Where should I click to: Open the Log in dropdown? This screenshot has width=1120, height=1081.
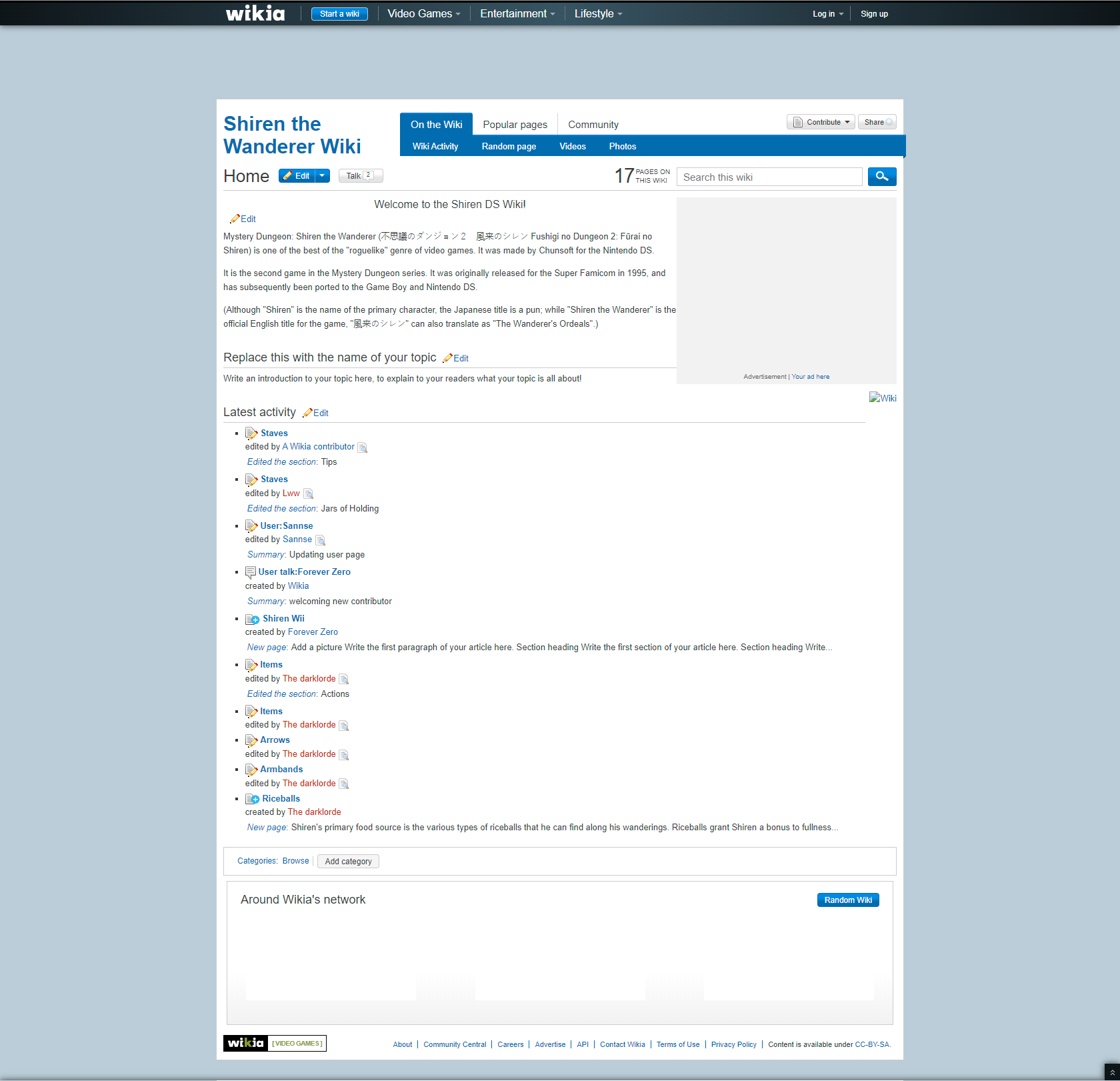827,13
